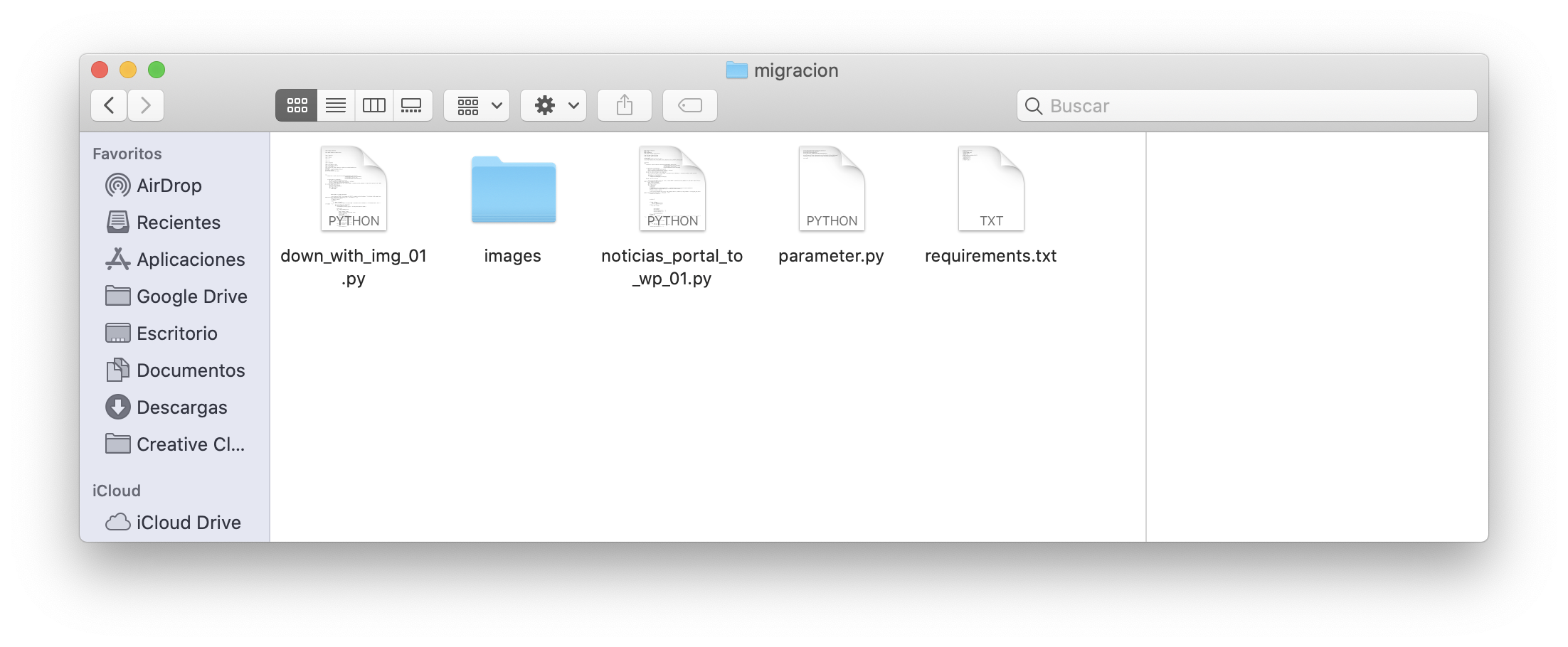Click the Edit Tags toolbar button
1568x647 pixels.
click(x=689, y=105)
